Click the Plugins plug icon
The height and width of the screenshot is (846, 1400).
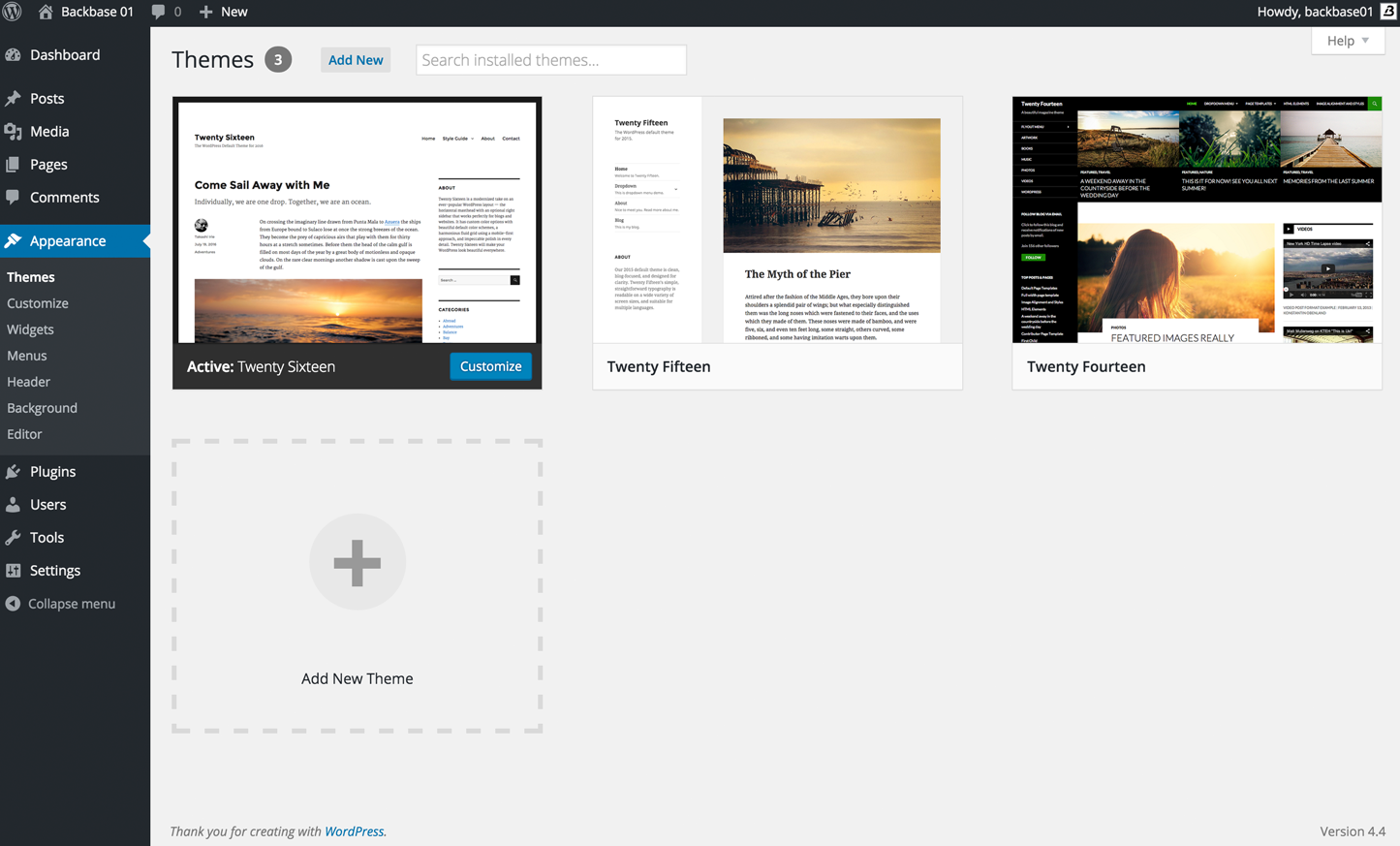click(14, 472)
